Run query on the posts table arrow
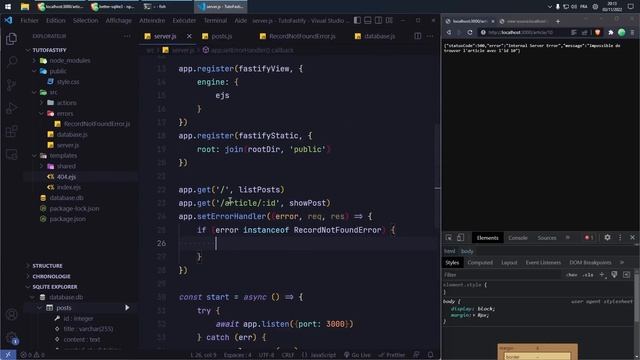 tap(127, 308)
